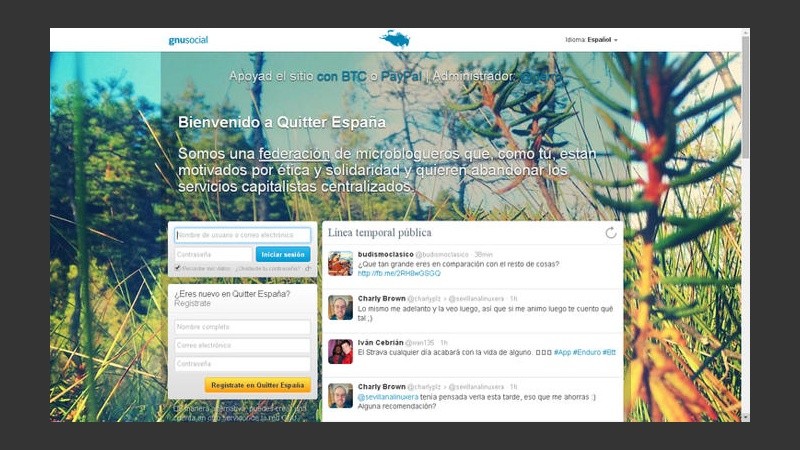Viewport: 800px width, 450px height.
Task: Click first Charly Brown avatar in timeline
Action: point(340,307)
